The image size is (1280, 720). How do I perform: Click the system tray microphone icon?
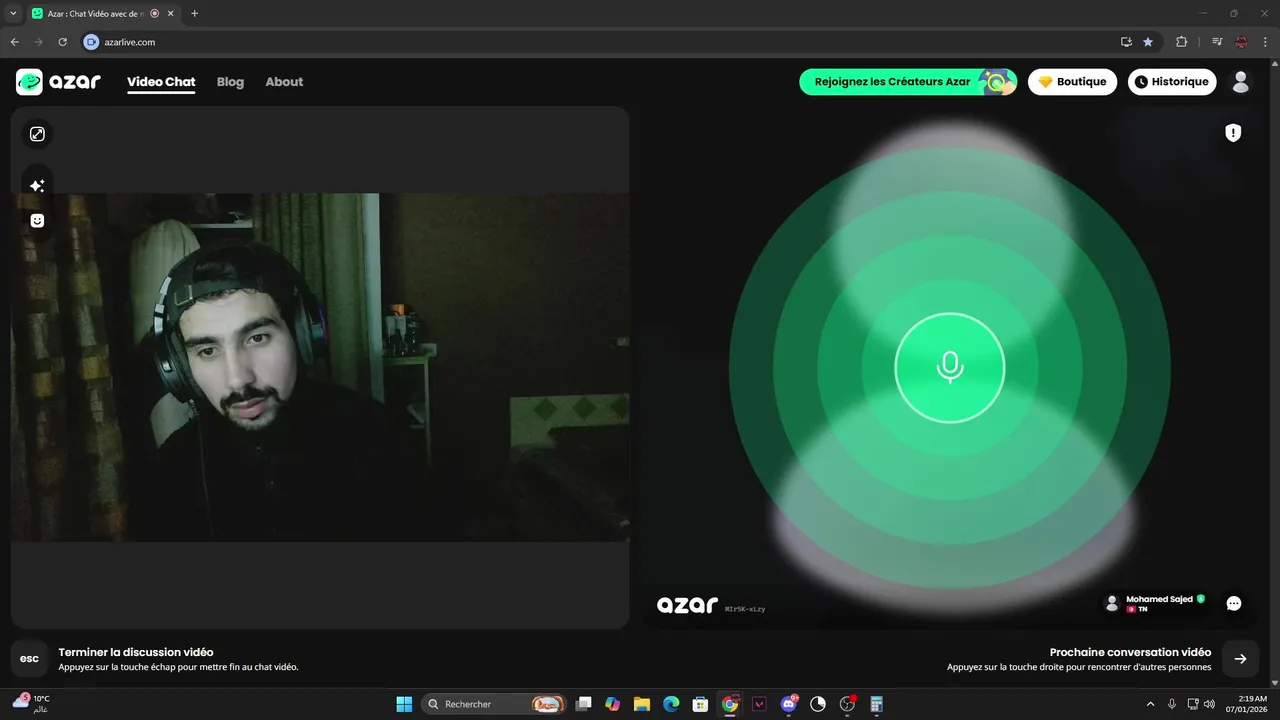[x=1172, y=704]
